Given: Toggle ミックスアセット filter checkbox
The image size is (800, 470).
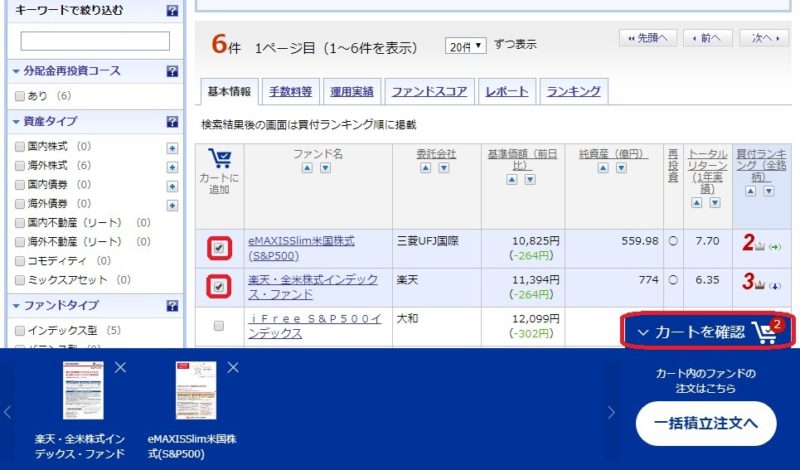Looking at the screenshot, I should coord(20,280).
